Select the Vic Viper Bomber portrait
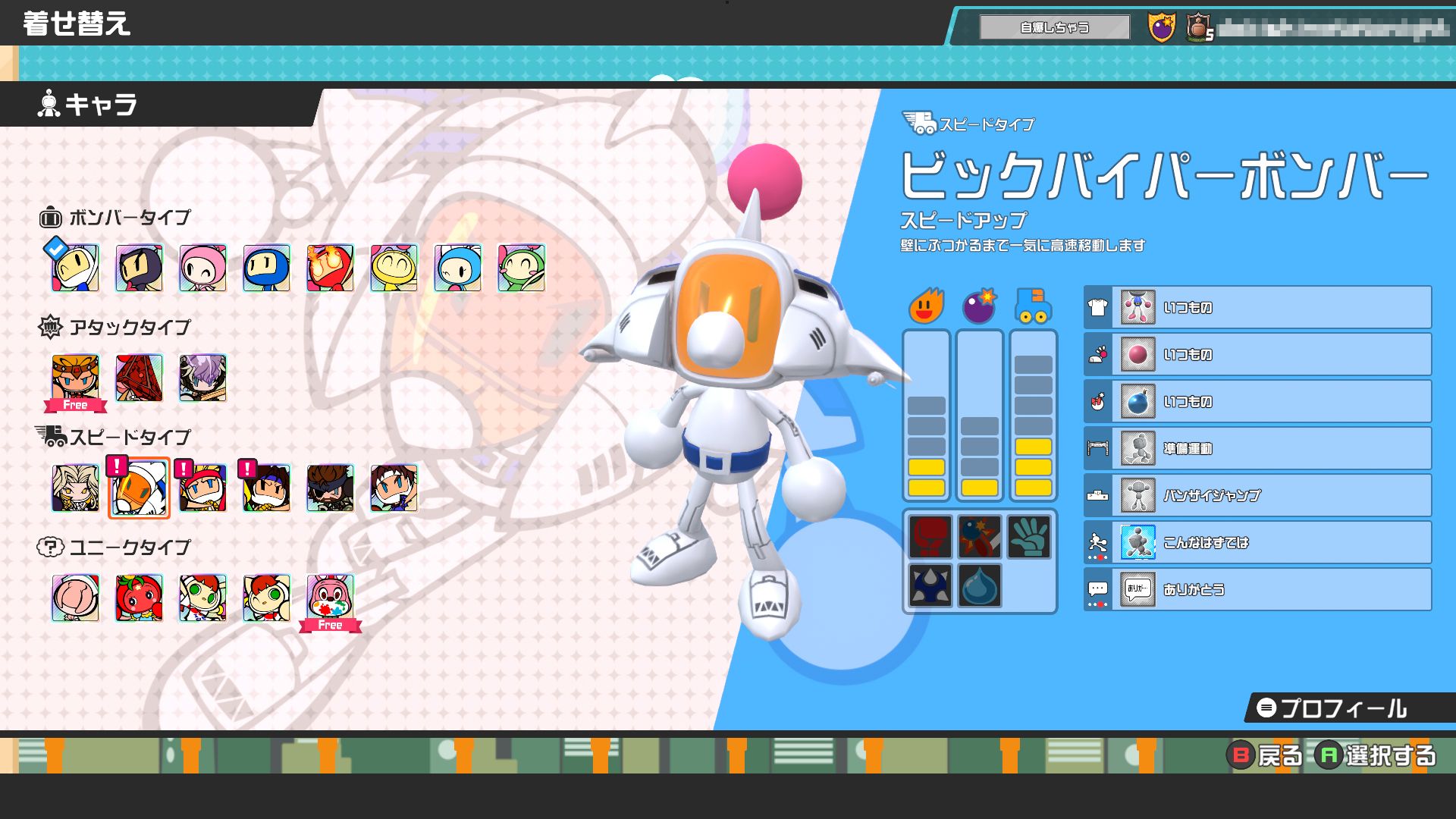Viewport: 1456px width, 819px height. [x=139, y=488]
